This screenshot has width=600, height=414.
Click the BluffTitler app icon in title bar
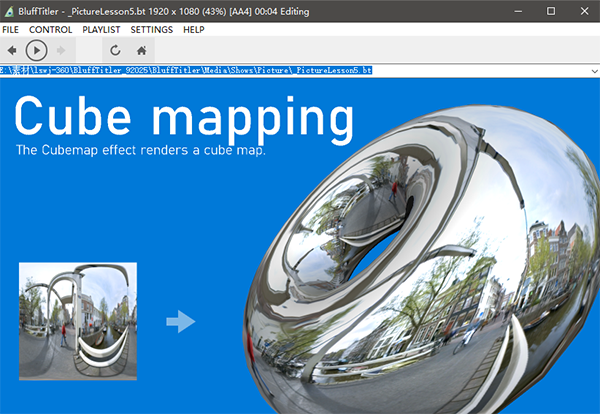(x=9, y=11)
